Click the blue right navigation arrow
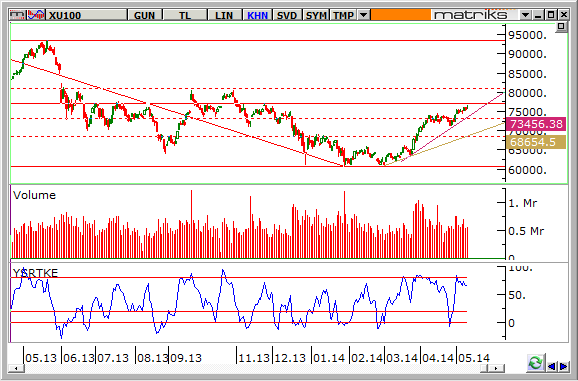The height and width of the screenshot is (381, 578). (563, 366)
